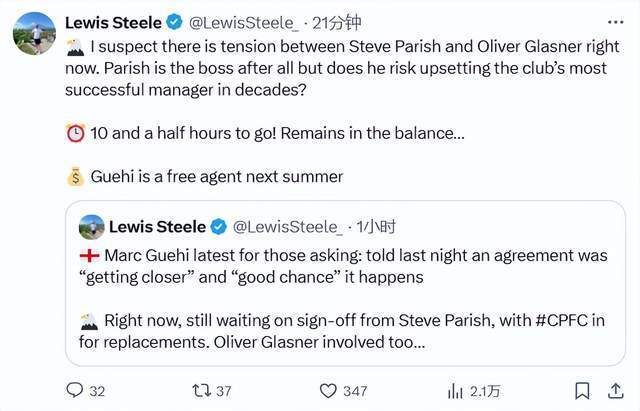Click the retweet icon
The image size is (640, 411).
pyautogui.click(x=199, y=390)
